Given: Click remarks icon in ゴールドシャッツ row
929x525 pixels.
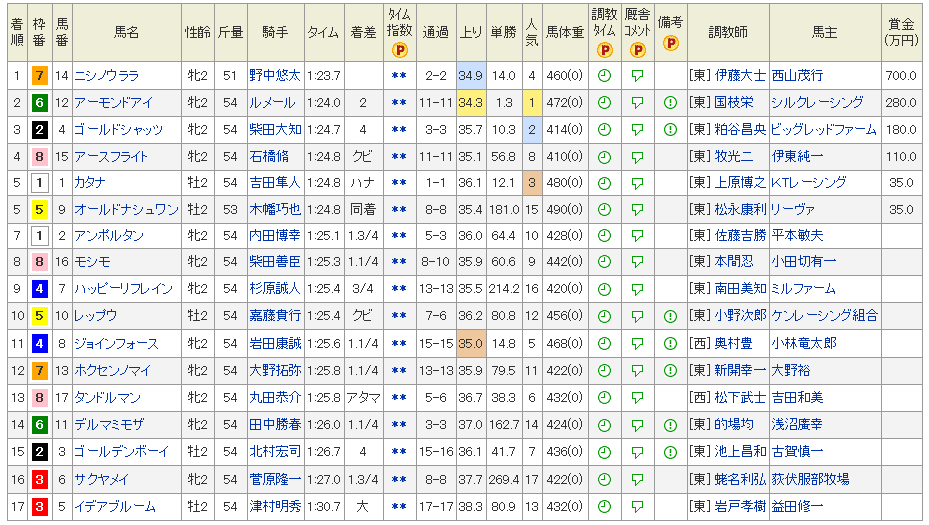Looking at the screenshot, I should coord(670,130).
